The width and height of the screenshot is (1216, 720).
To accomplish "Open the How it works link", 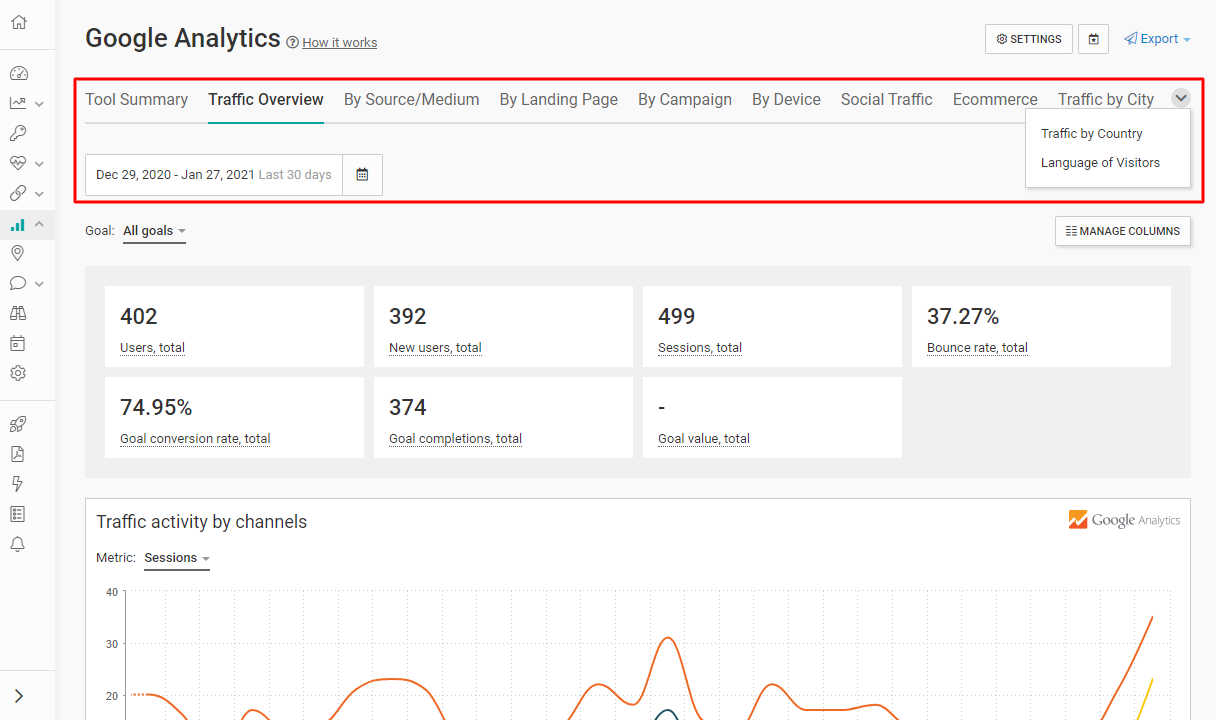I will coord(340,43).
